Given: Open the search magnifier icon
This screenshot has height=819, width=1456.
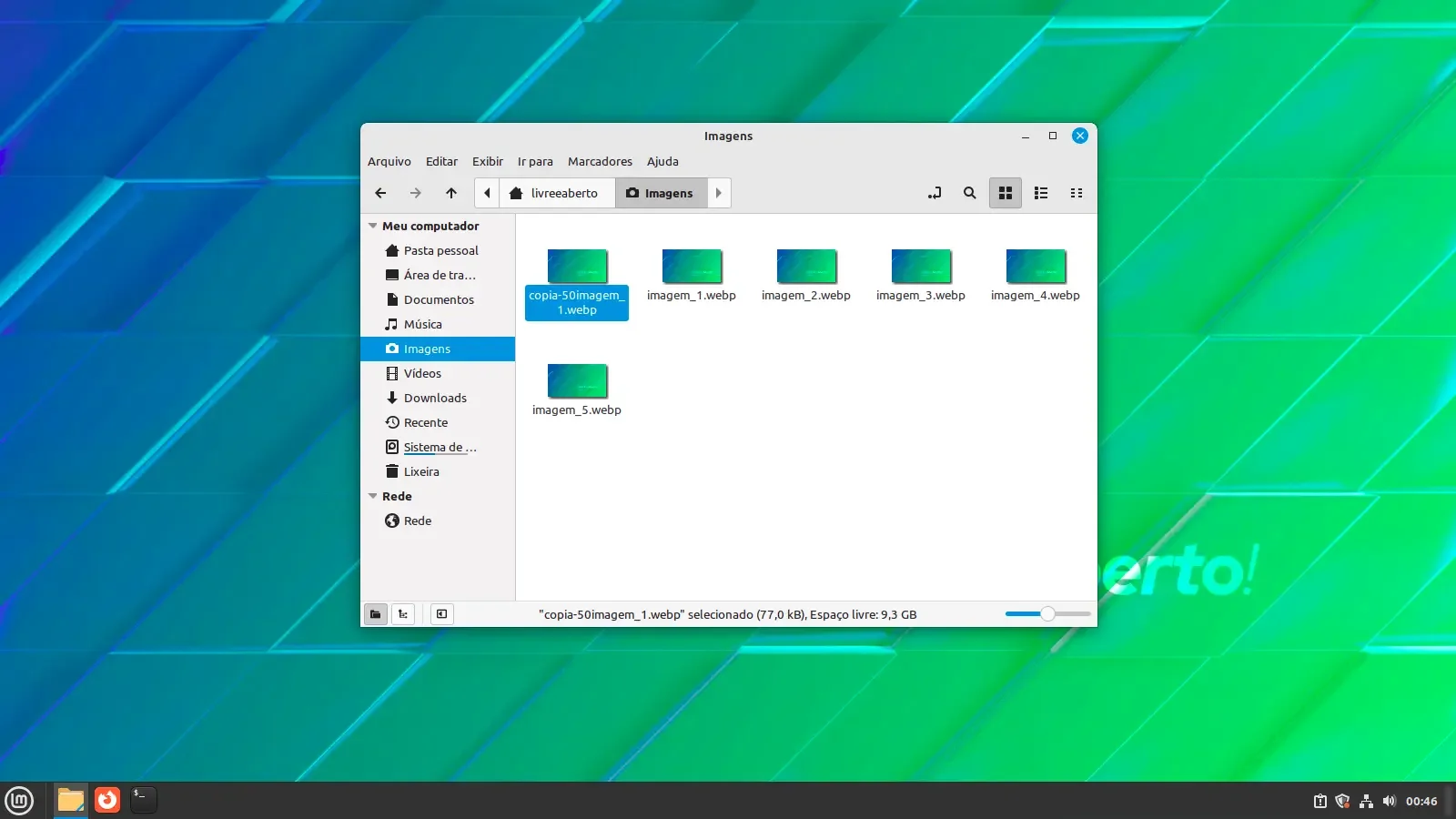Looking at the screenshot, I should tap(970, 193).
